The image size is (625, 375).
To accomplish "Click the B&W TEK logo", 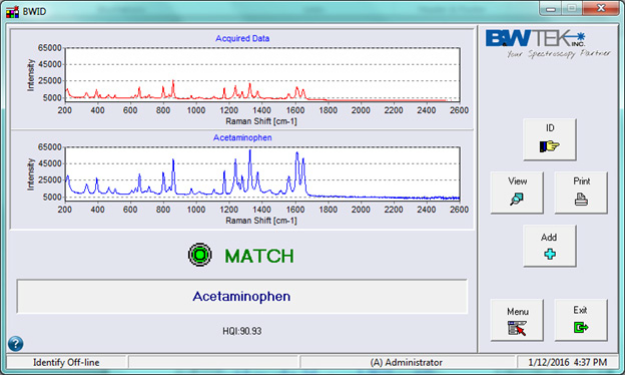I will (547, 44).
